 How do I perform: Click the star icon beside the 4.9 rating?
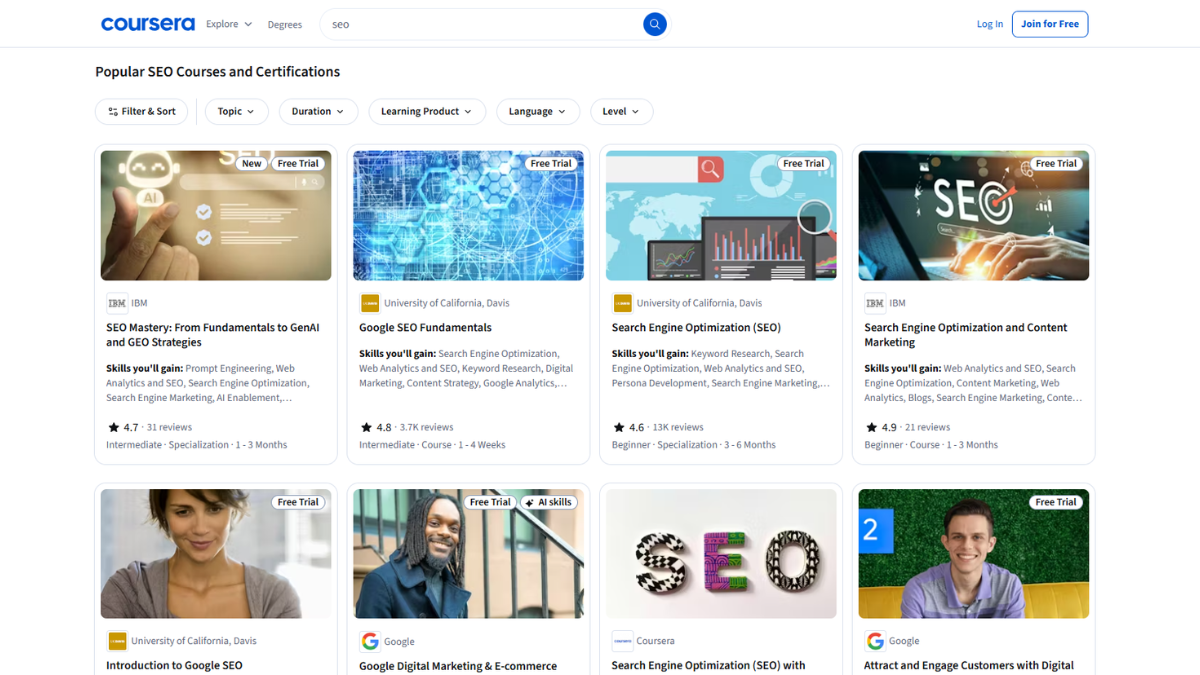tap(870, 426)
